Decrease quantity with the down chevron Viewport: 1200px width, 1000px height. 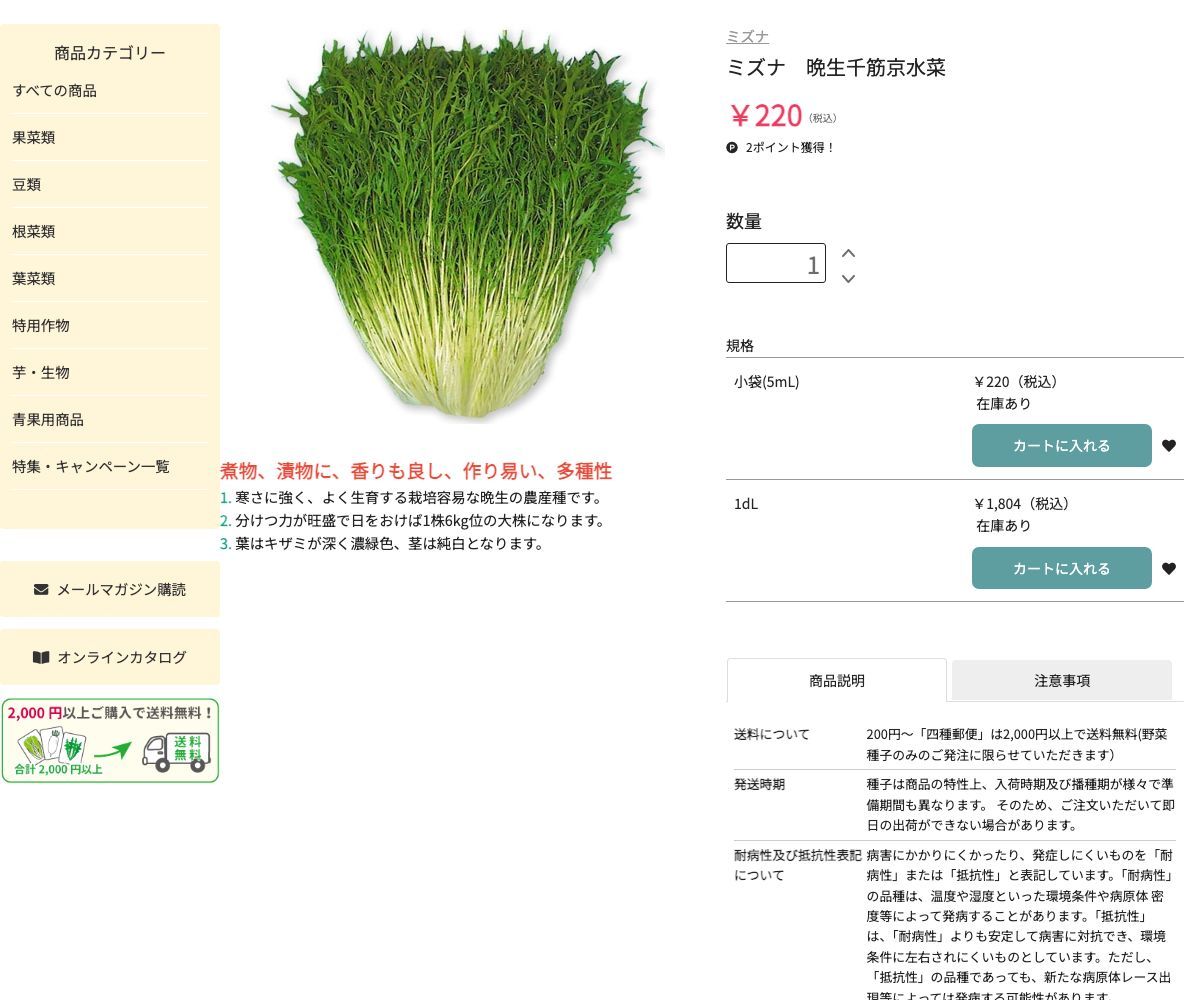(x=847, y=279)
